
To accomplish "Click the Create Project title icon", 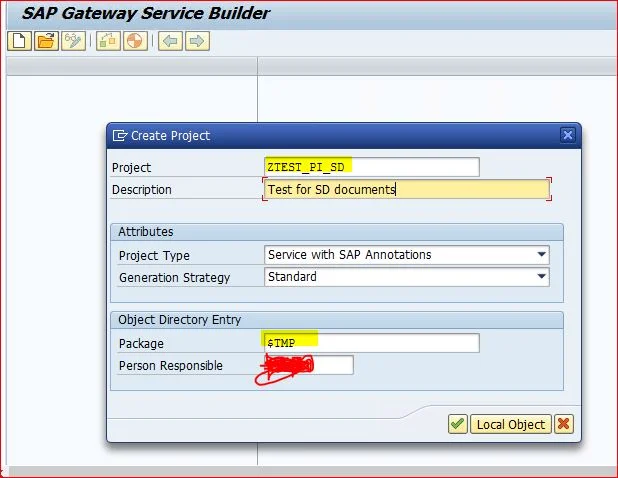I will (x=119, y=136).
